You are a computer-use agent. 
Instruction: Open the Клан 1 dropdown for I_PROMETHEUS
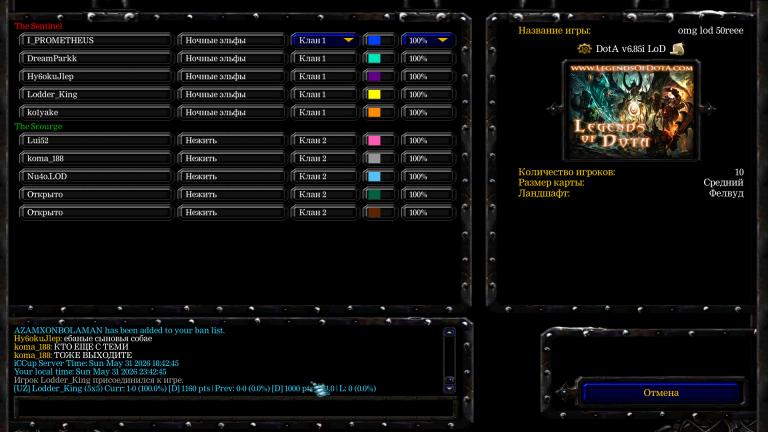point(324,40)
